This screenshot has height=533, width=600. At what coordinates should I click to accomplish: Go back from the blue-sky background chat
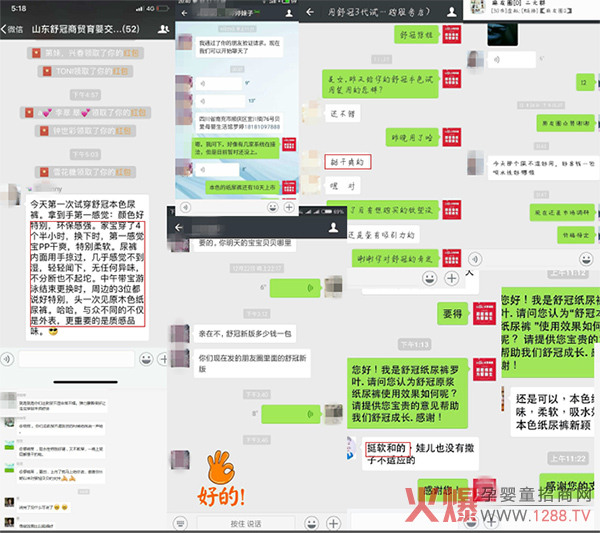(x=184, y=13)
